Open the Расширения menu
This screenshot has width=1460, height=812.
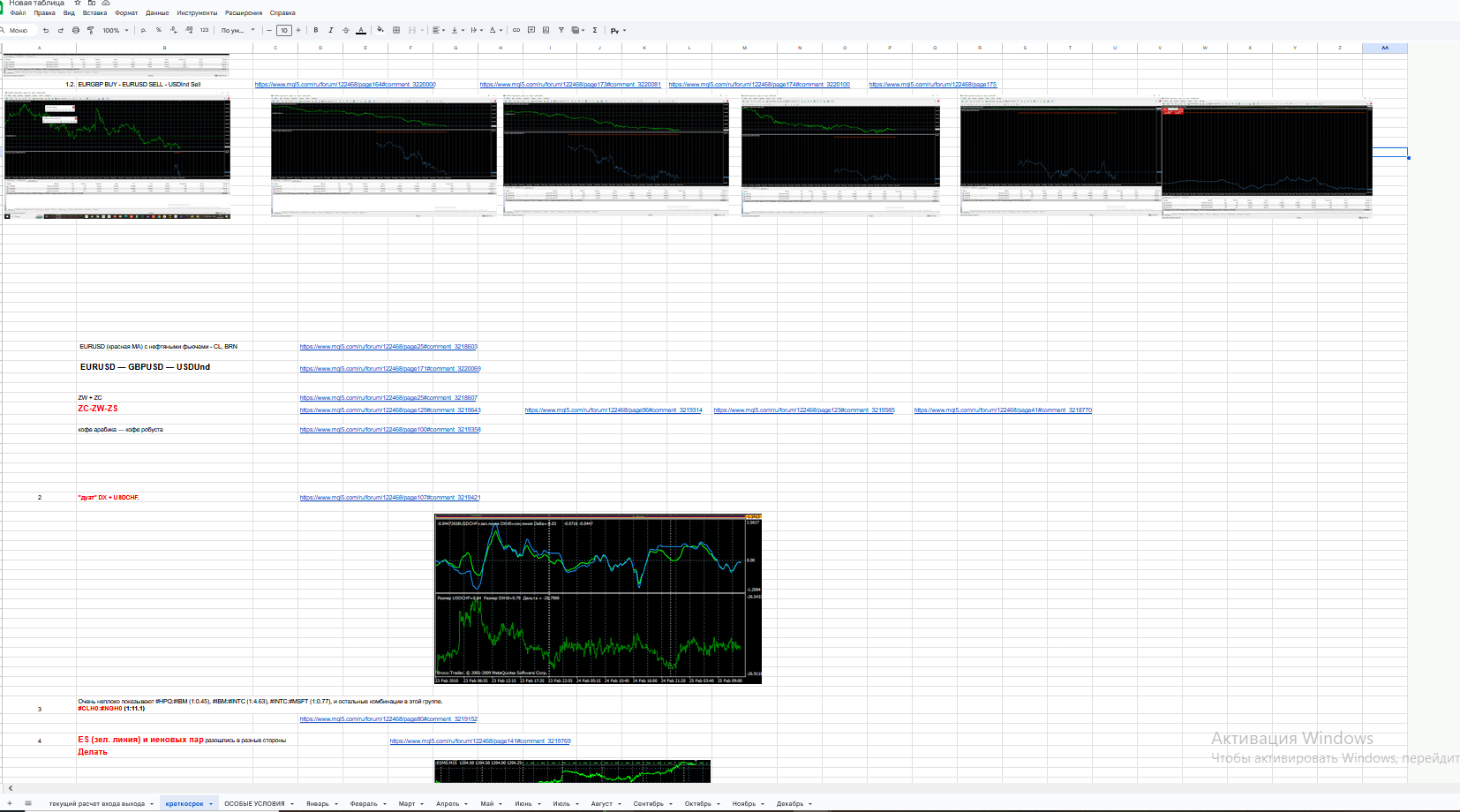click(x=244, y=13)
